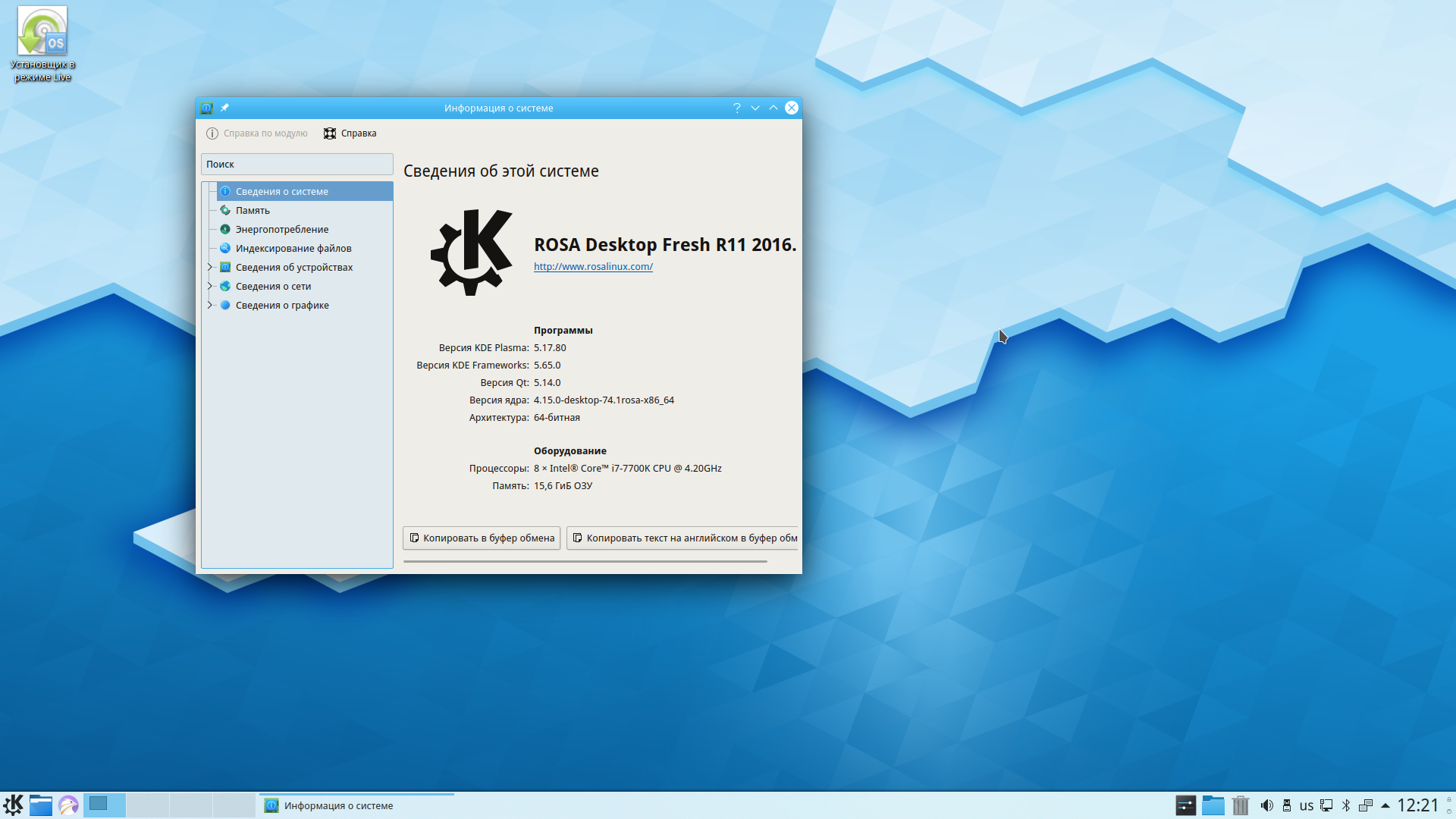1456x819 pixels.
Task: Click the horizontal scrollbar below buttons
Action: pos(585,561)
